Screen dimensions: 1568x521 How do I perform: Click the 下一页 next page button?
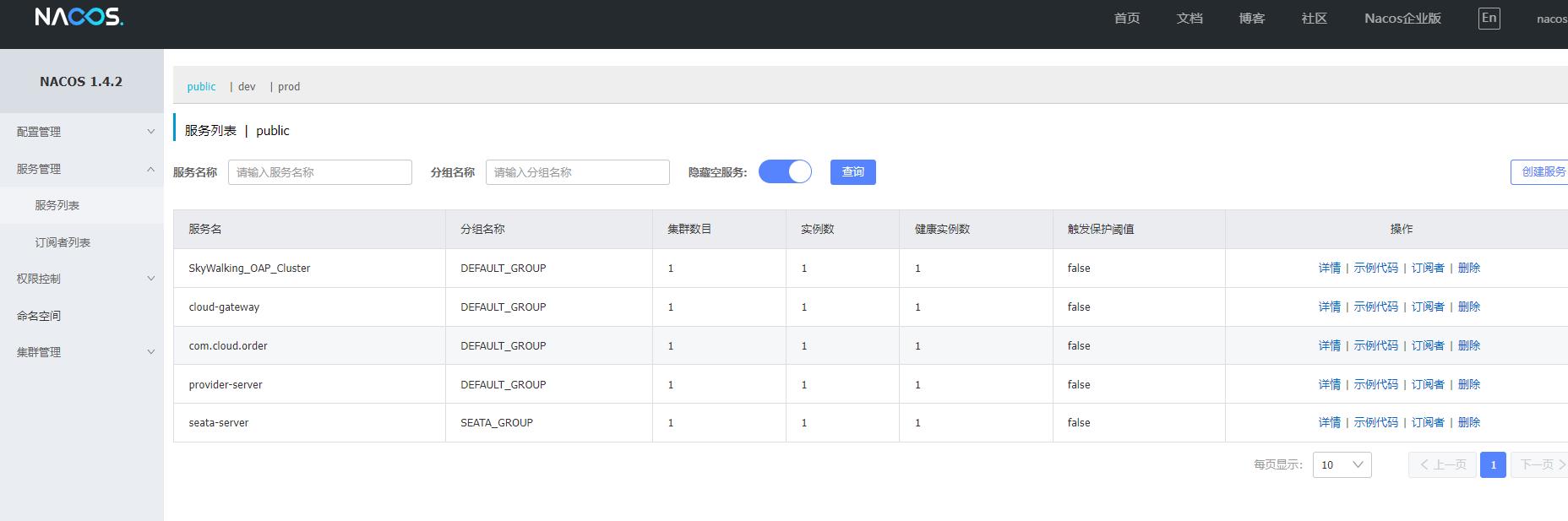(x=1539, y=464)
